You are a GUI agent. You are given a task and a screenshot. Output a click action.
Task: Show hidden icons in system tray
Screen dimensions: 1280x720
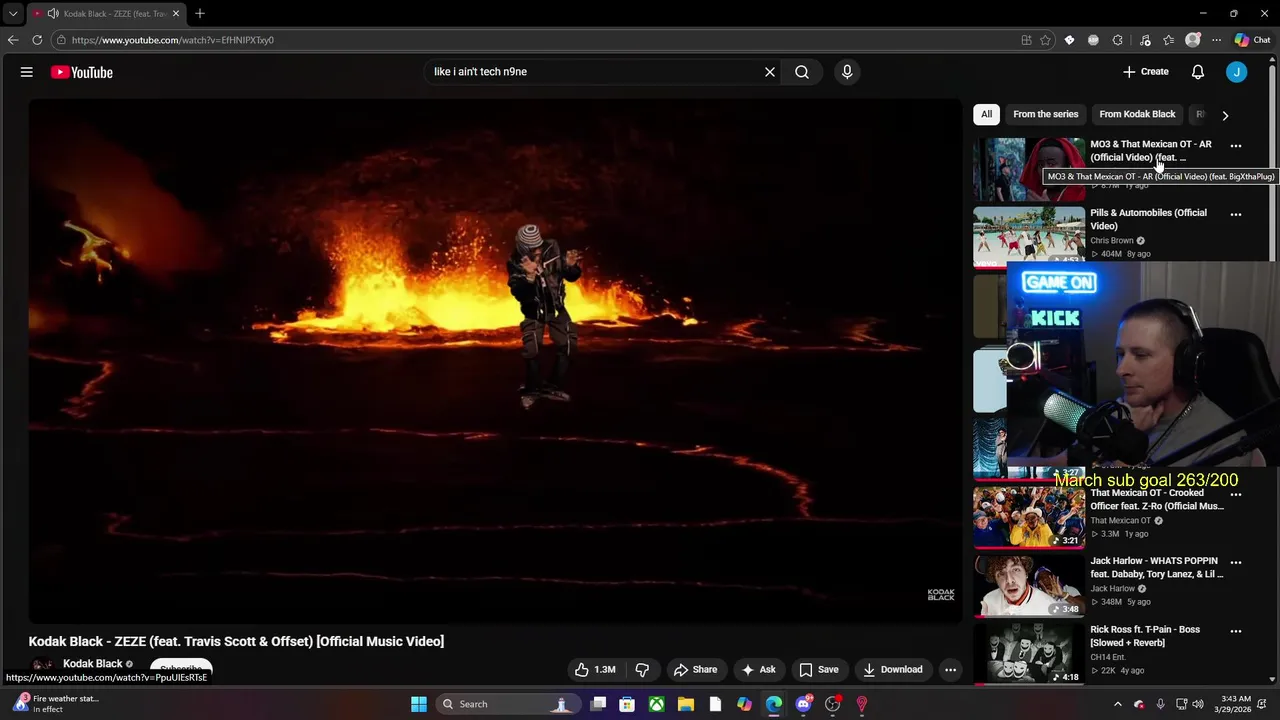click(x=1118, y=704)
